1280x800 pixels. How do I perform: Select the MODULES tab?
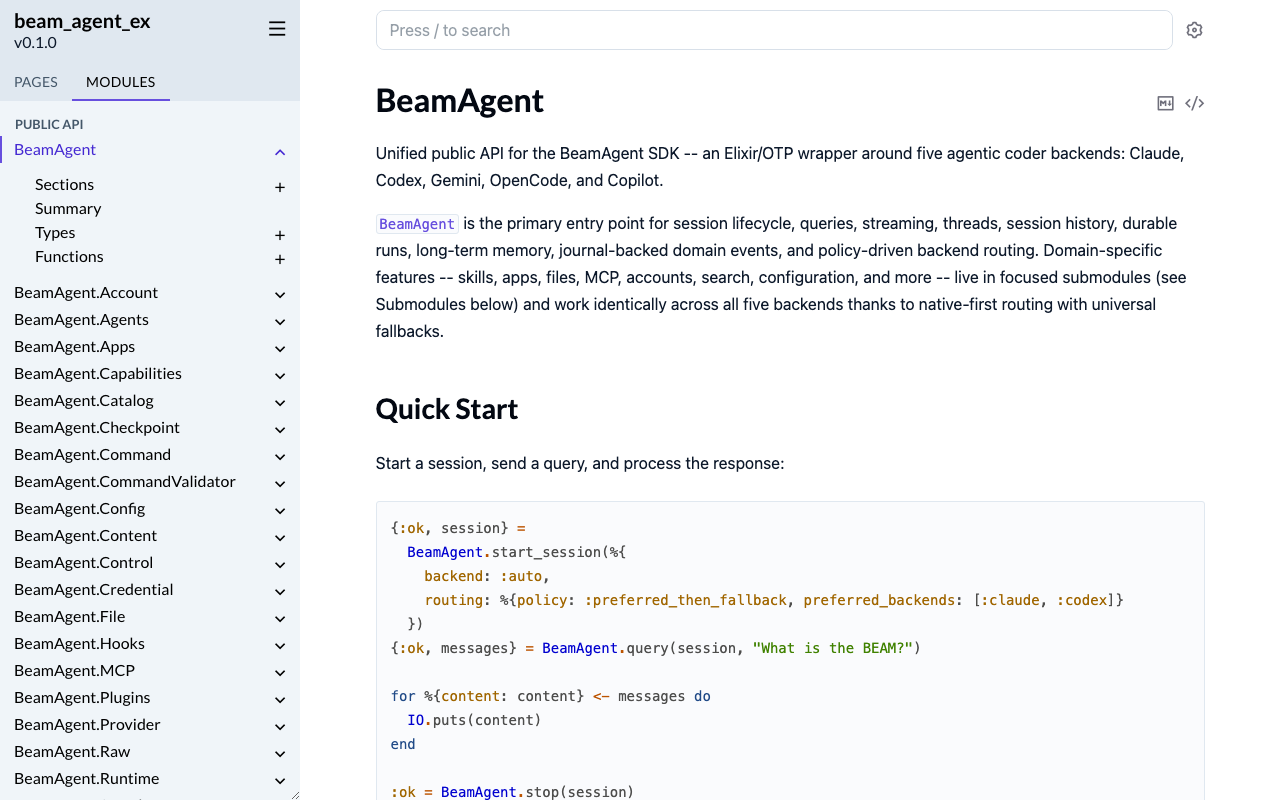120,82
